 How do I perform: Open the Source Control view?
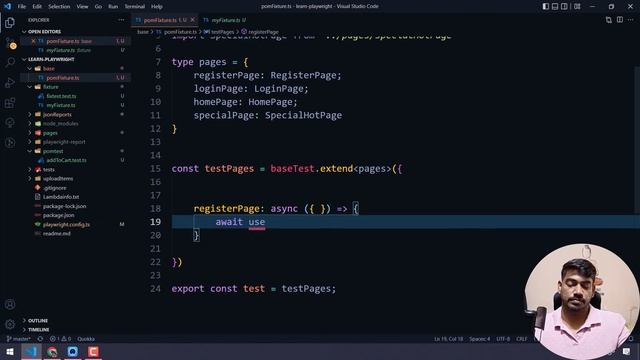pyautogui.click(x=10, y=42)
